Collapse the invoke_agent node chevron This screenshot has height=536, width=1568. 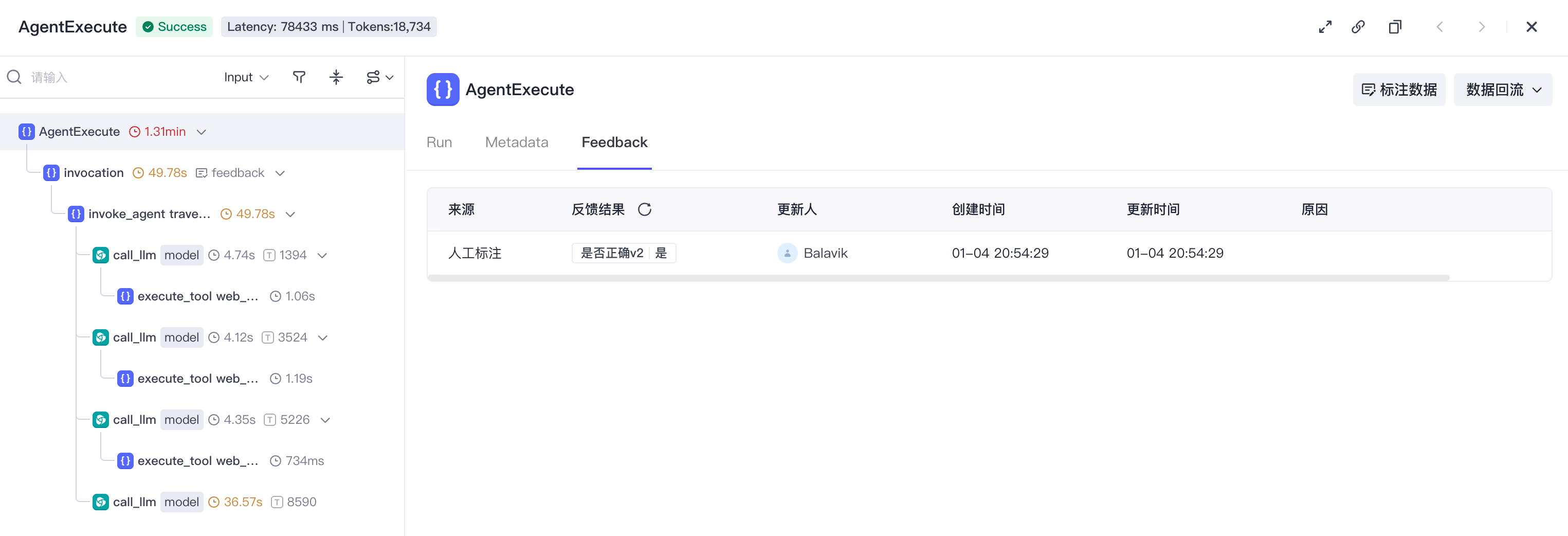coord(290,215)
